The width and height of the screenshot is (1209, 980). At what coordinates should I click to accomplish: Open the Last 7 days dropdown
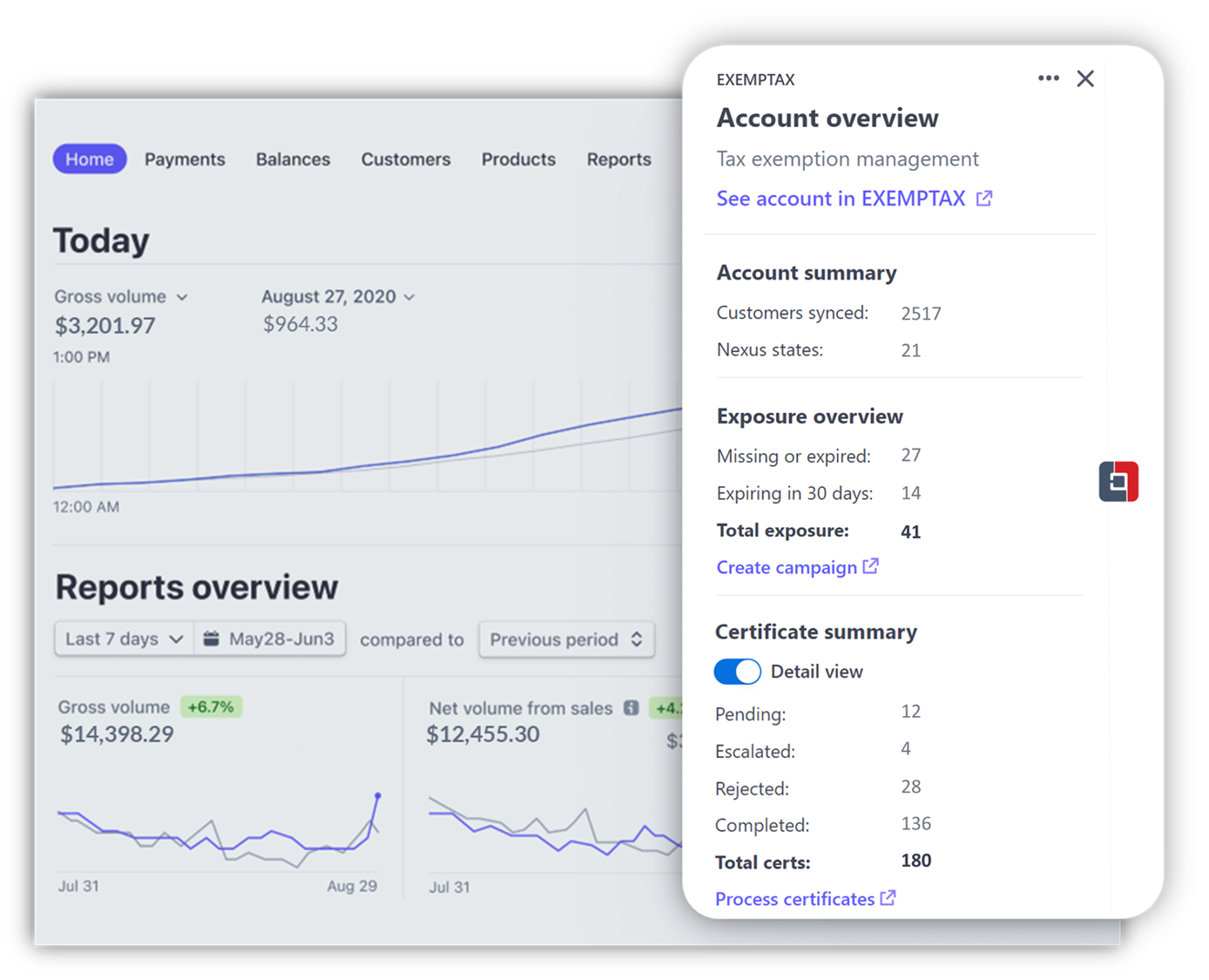click(125, 639)
